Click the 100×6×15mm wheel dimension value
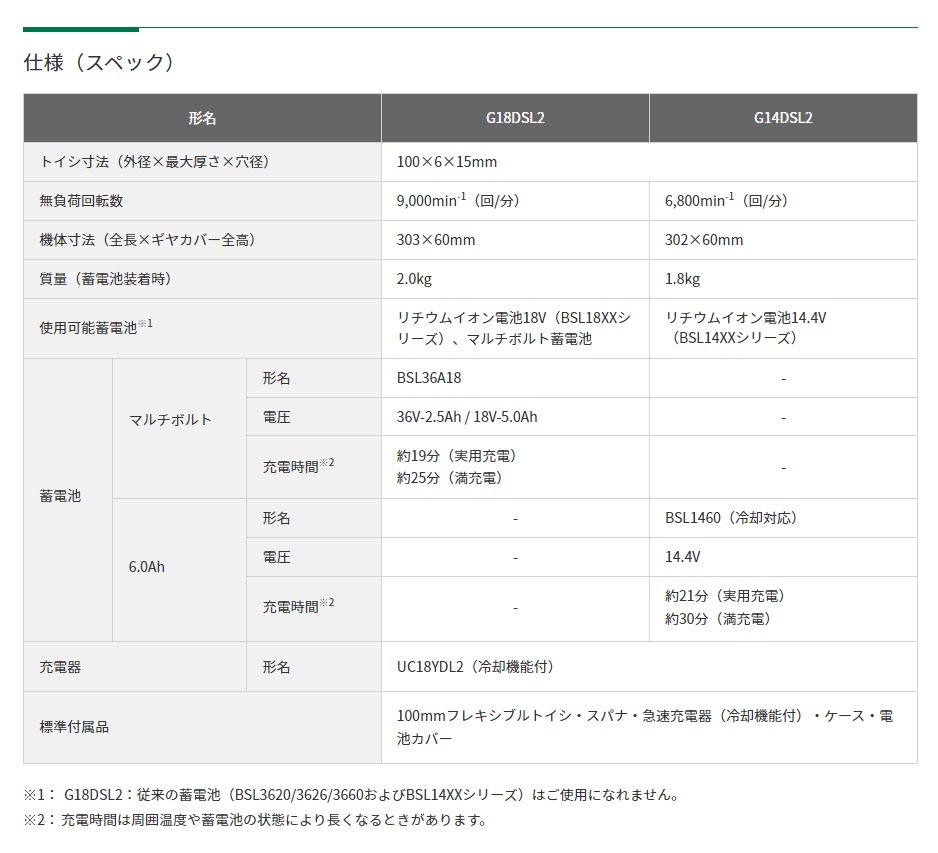The height and width of the screenshot is (853, 938). pos(447,162)
